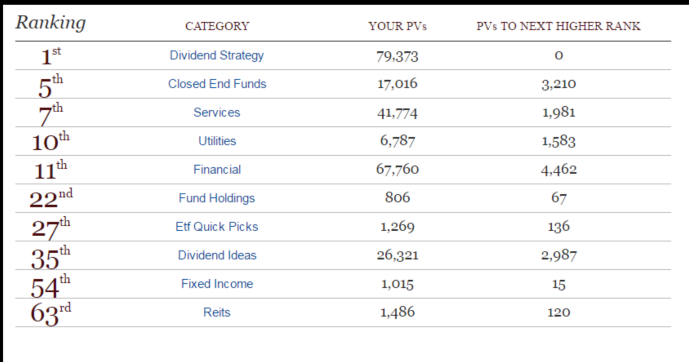Click the YOUR PVs column header
Viewport: 689px width, 362px height.
pyautogui.click(x=398, y=26)
